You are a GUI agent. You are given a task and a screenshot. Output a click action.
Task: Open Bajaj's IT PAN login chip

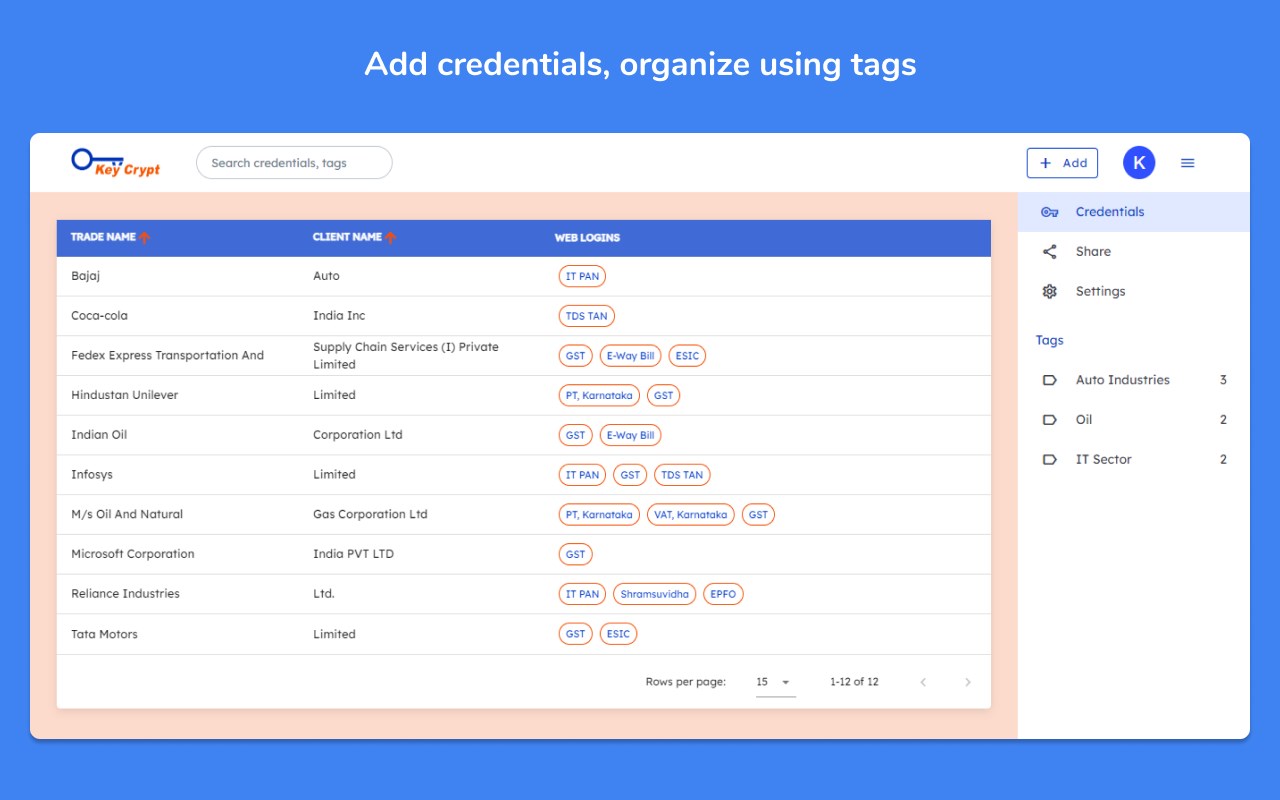click(x=582, y=276)
